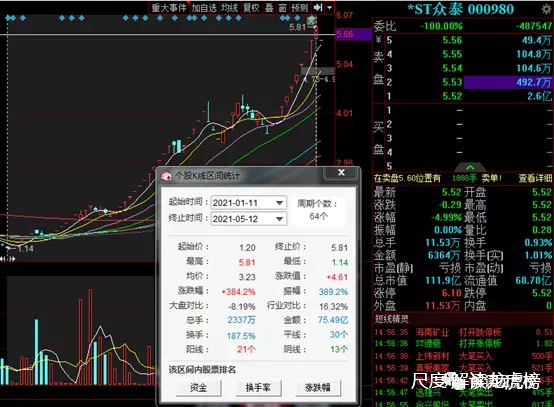Click the 流通值 68.78亿 value

coord(534,281)
